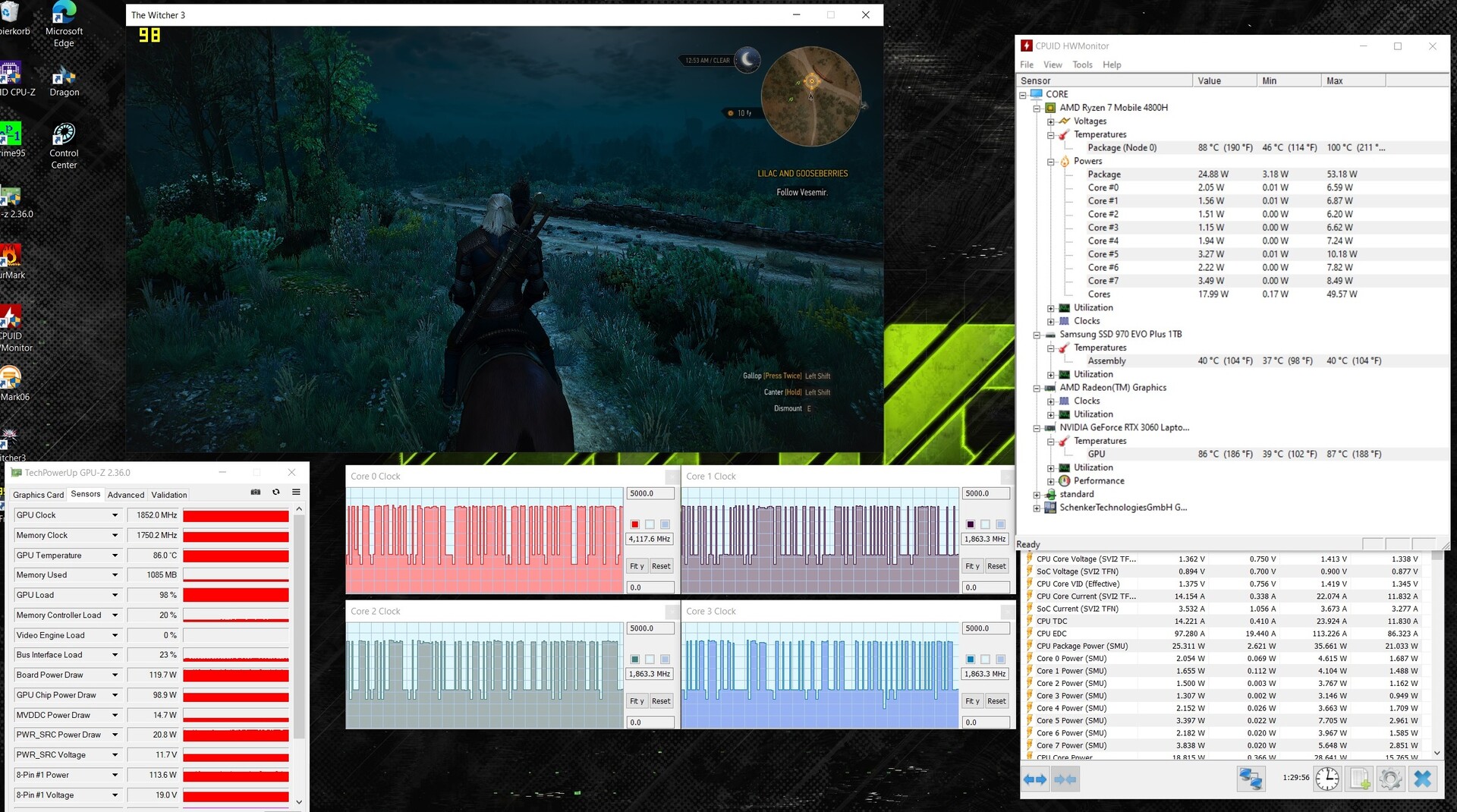The width and height of the screenshot is (1457, 812).
Task: Click the dark purple swatch in Core 1 Clock
Action: tap(971, 524)
